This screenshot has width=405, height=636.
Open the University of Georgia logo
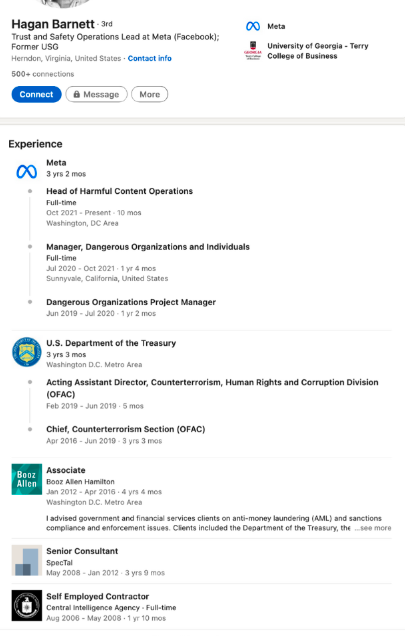point(253,51)
